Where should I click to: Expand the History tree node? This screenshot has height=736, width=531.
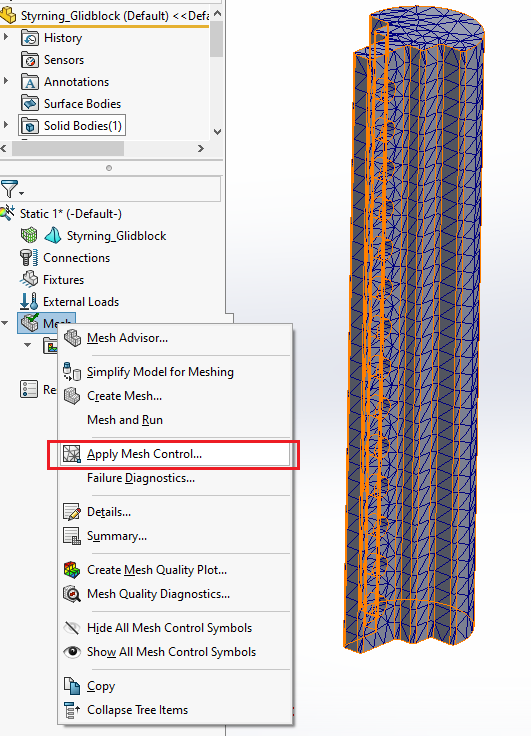6,37
